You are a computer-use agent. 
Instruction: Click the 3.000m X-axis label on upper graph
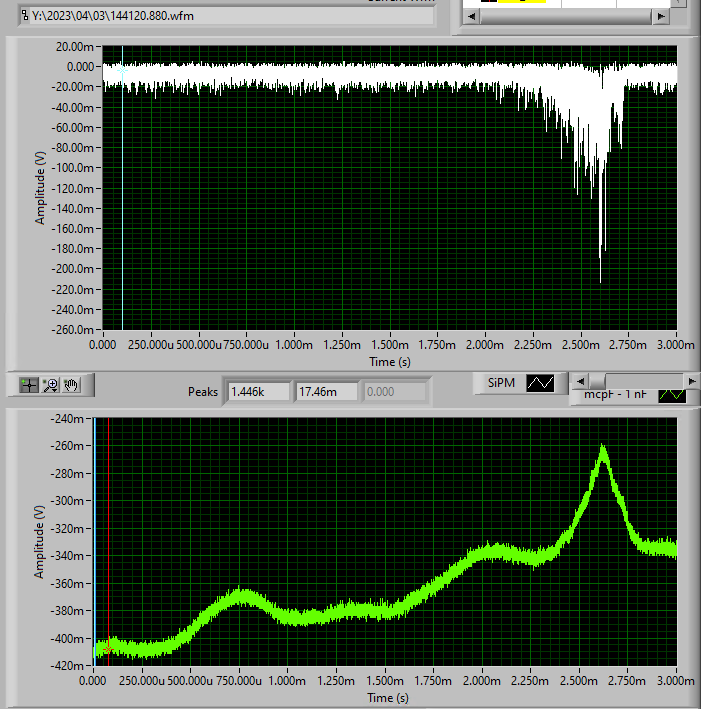click(x=676, y=345)
